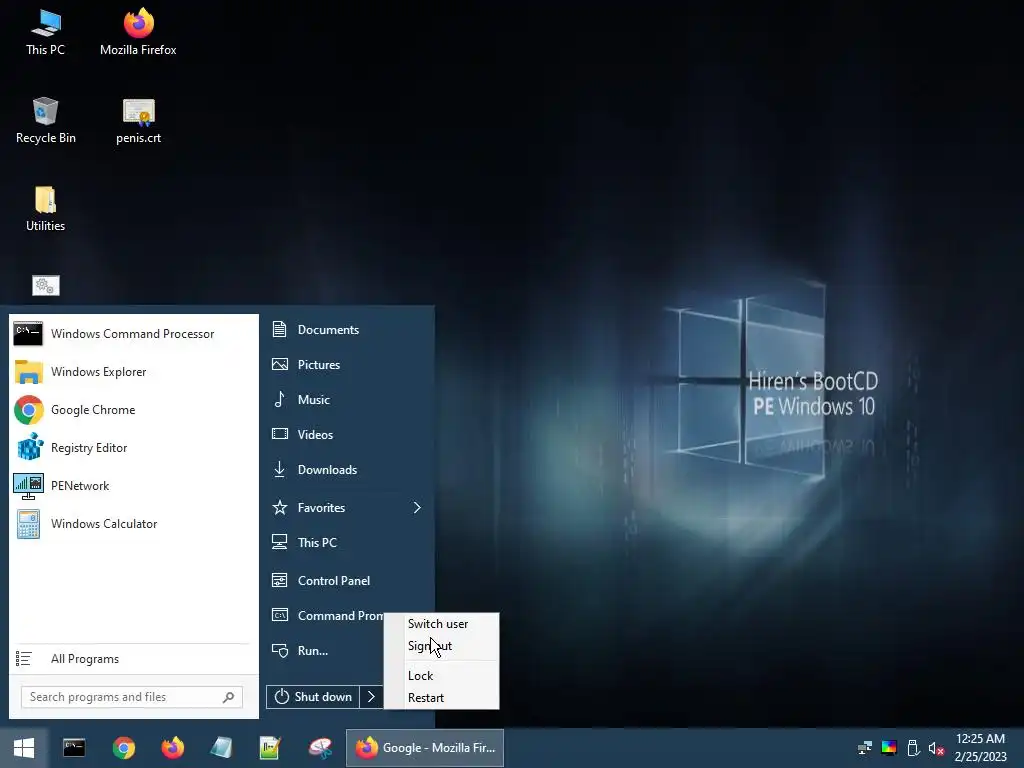Select the .crt certificate file on desktop
Image resolution: width=1024 pixels, height=768 pixels.
tap(138, 121)
